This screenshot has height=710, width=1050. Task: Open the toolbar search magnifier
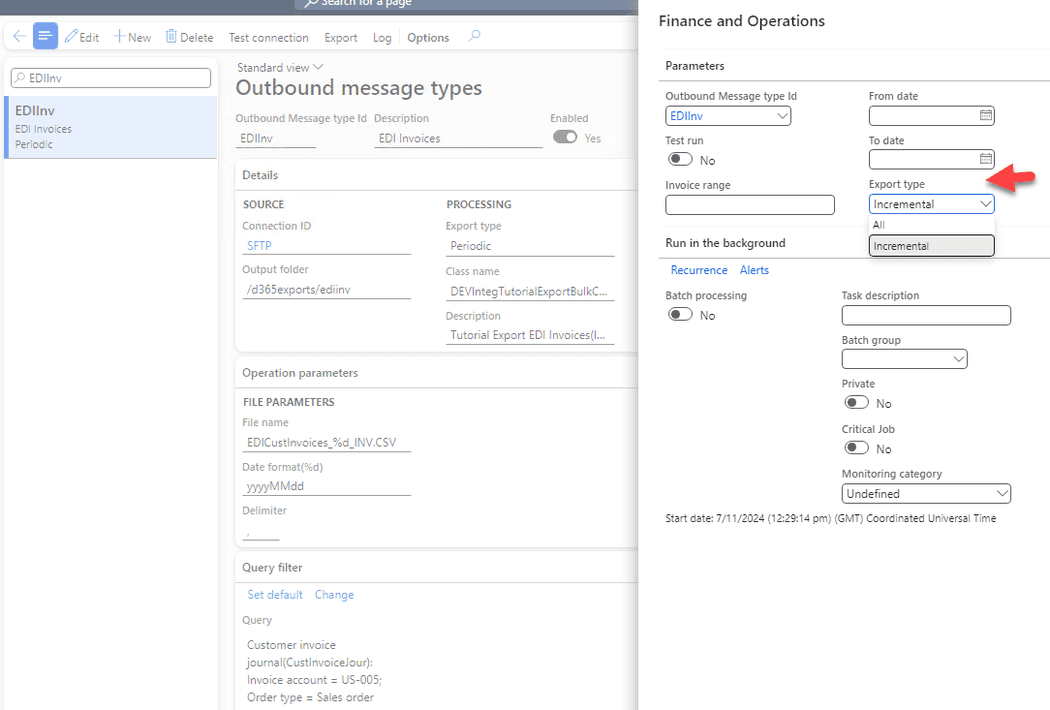[x=474, y=37]
